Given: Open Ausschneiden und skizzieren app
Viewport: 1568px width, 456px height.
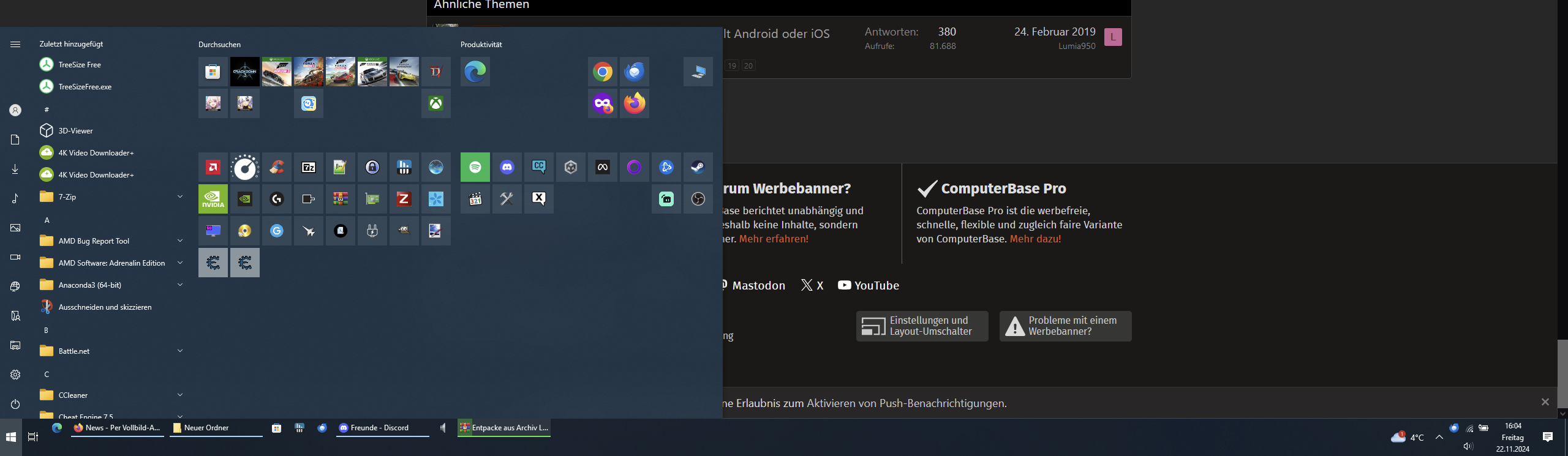Looking at the screenshot, I should (111, 307).
